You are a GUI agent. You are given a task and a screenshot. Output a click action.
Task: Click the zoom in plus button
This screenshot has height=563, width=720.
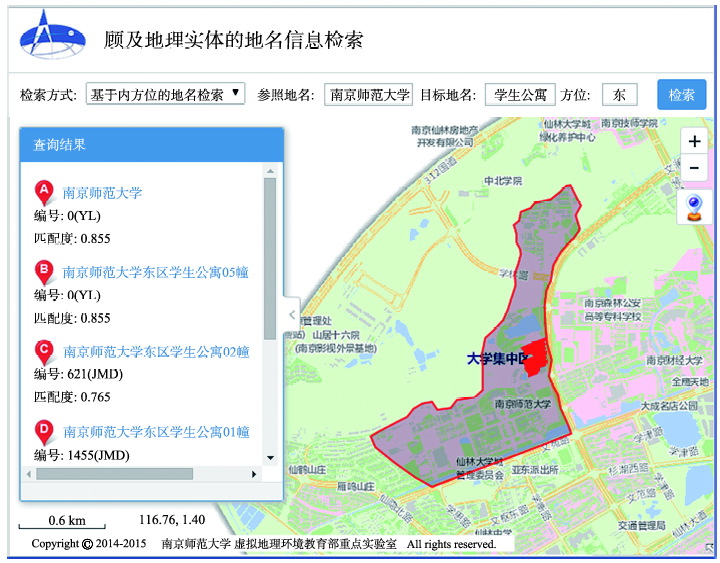[694, 141]
